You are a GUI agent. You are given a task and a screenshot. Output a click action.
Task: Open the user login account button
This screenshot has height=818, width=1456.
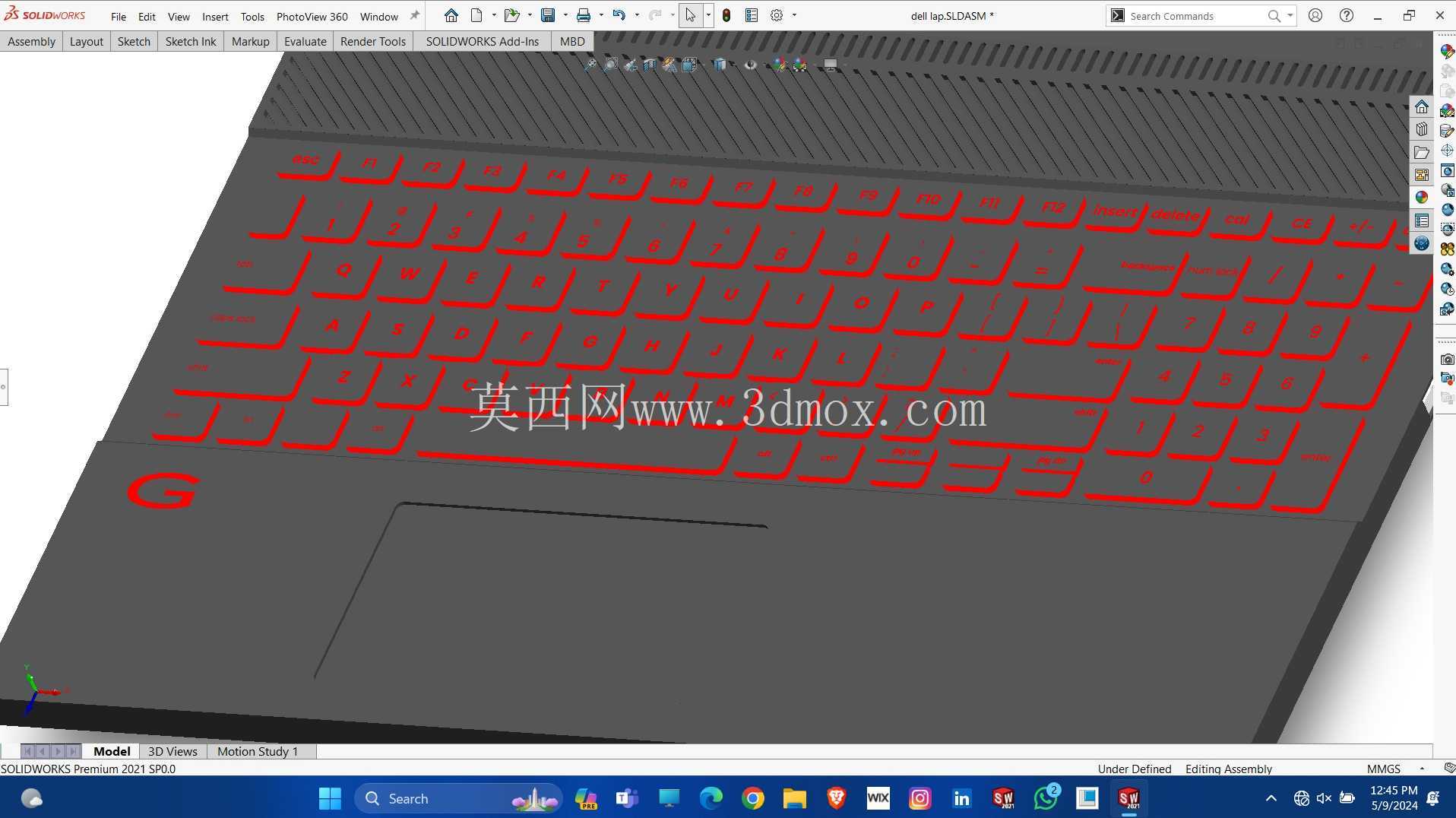[x=1315, y=15]
